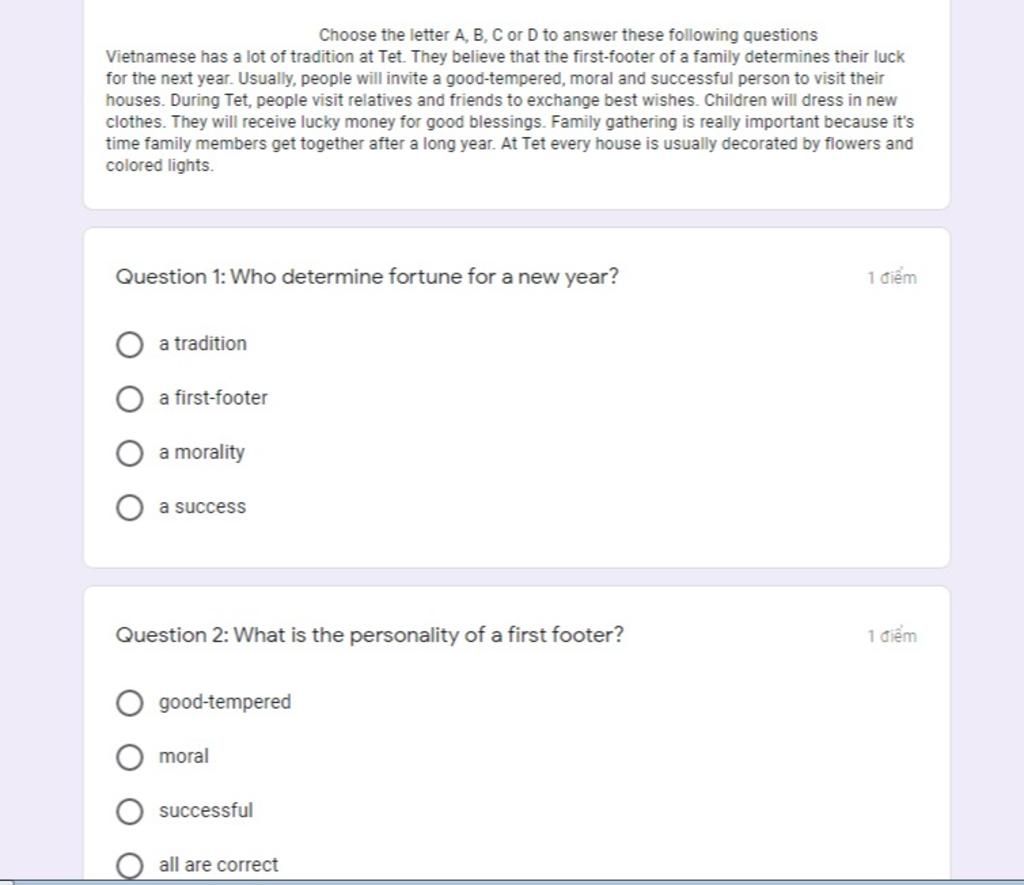The image size is (1024, 885).
Task: Select "good-tempered" for Question 2
Action: coord(129,703)
